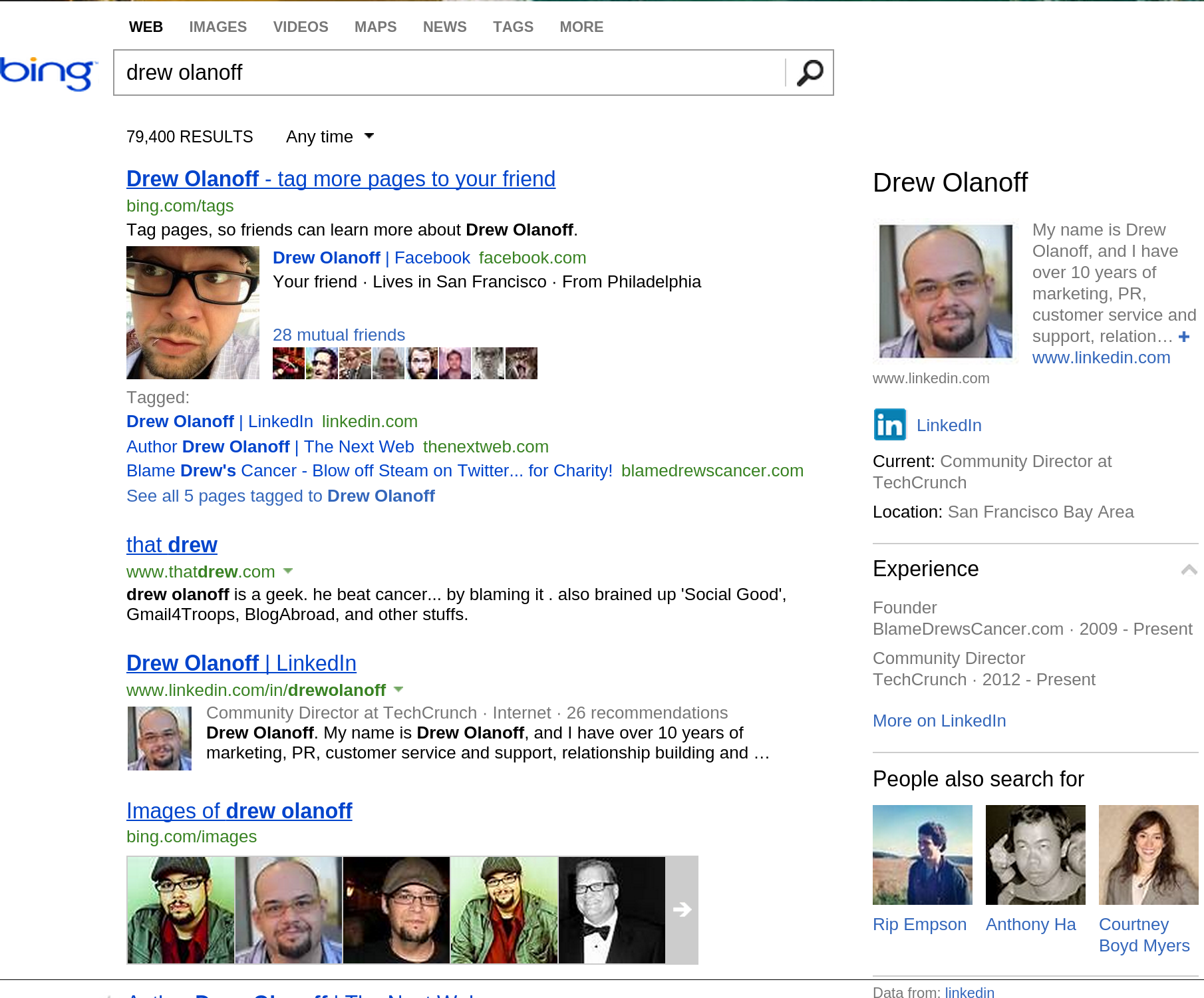The width and height of the screenshot is (1204, 998).
Task: Click the linkedin data source link
Action: pos(969,991)
